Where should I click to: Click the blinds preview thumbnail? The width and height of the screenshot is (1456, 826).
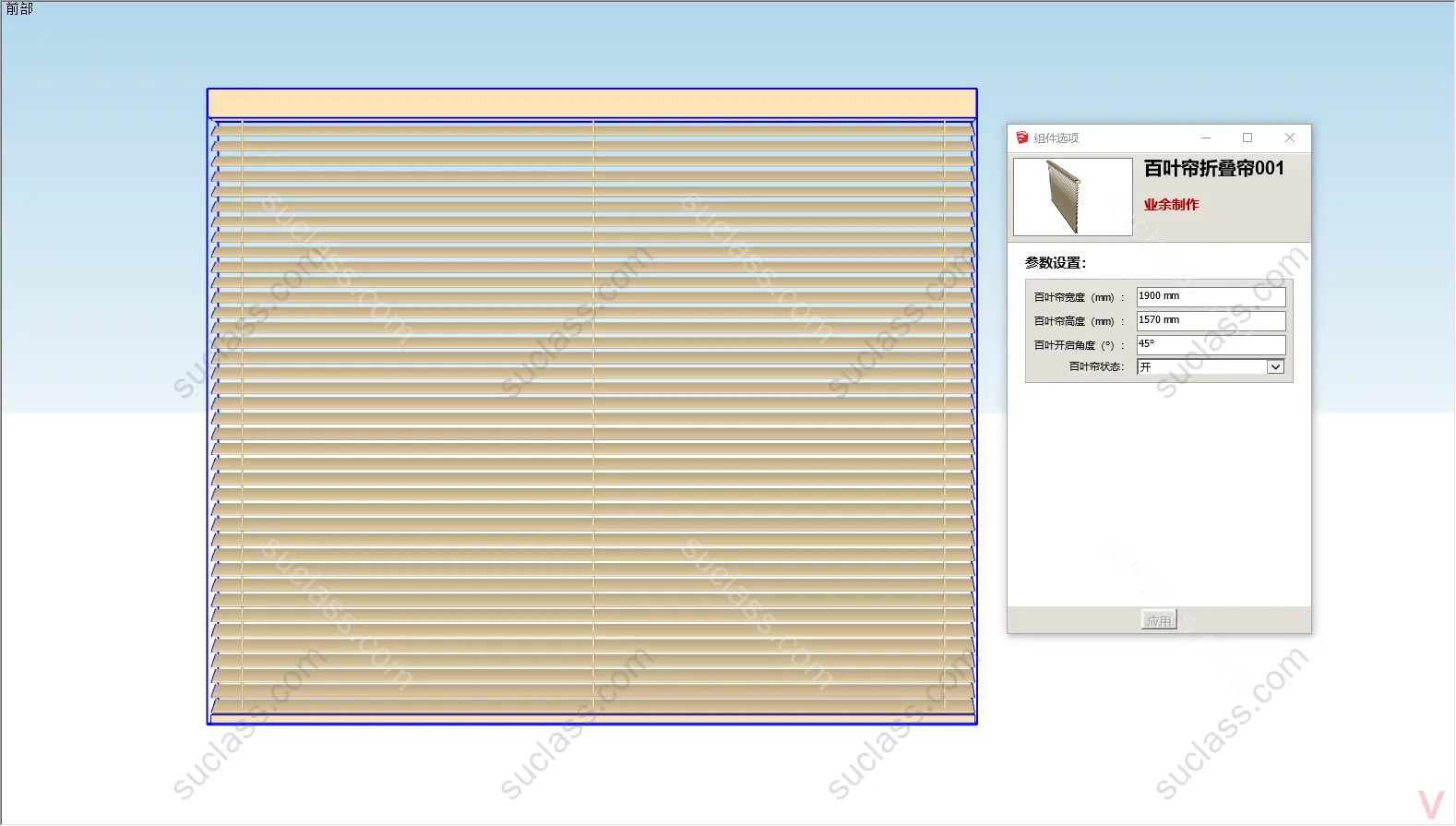(1072, 197)
